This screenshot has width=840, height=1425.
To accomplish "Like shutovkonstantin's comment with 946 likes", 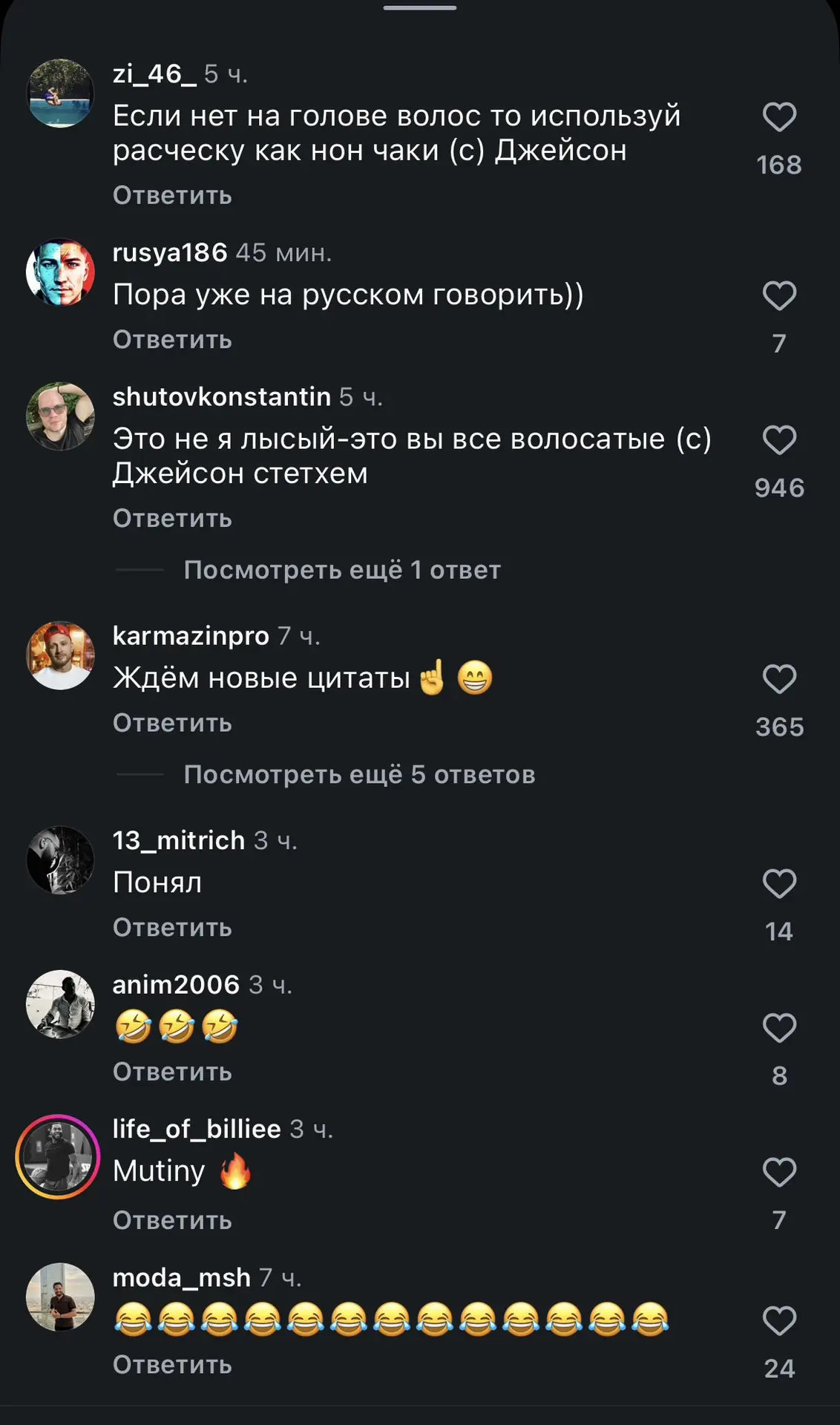I will point(779,440).
